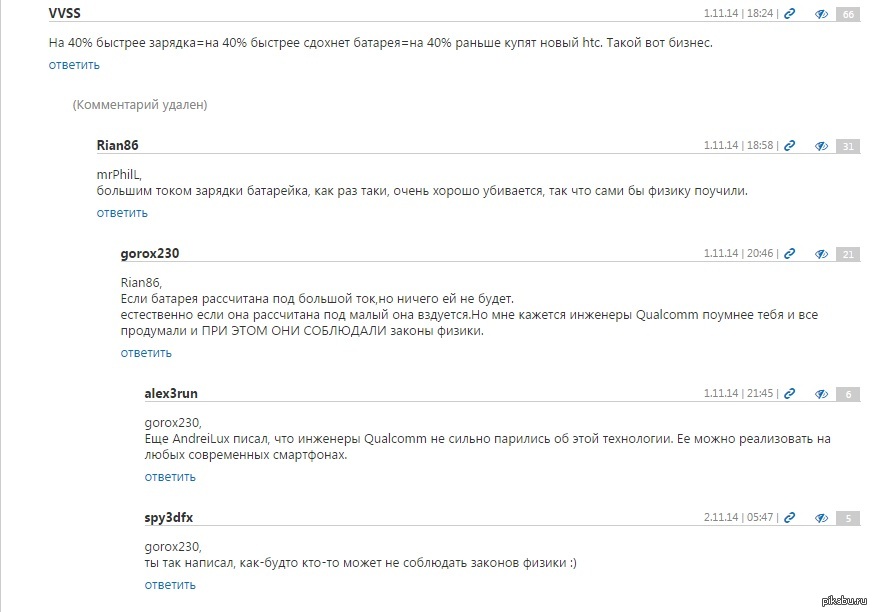
Task: Click rating badge 21 on gorox230 comment
Action: (x=848, y=254)
